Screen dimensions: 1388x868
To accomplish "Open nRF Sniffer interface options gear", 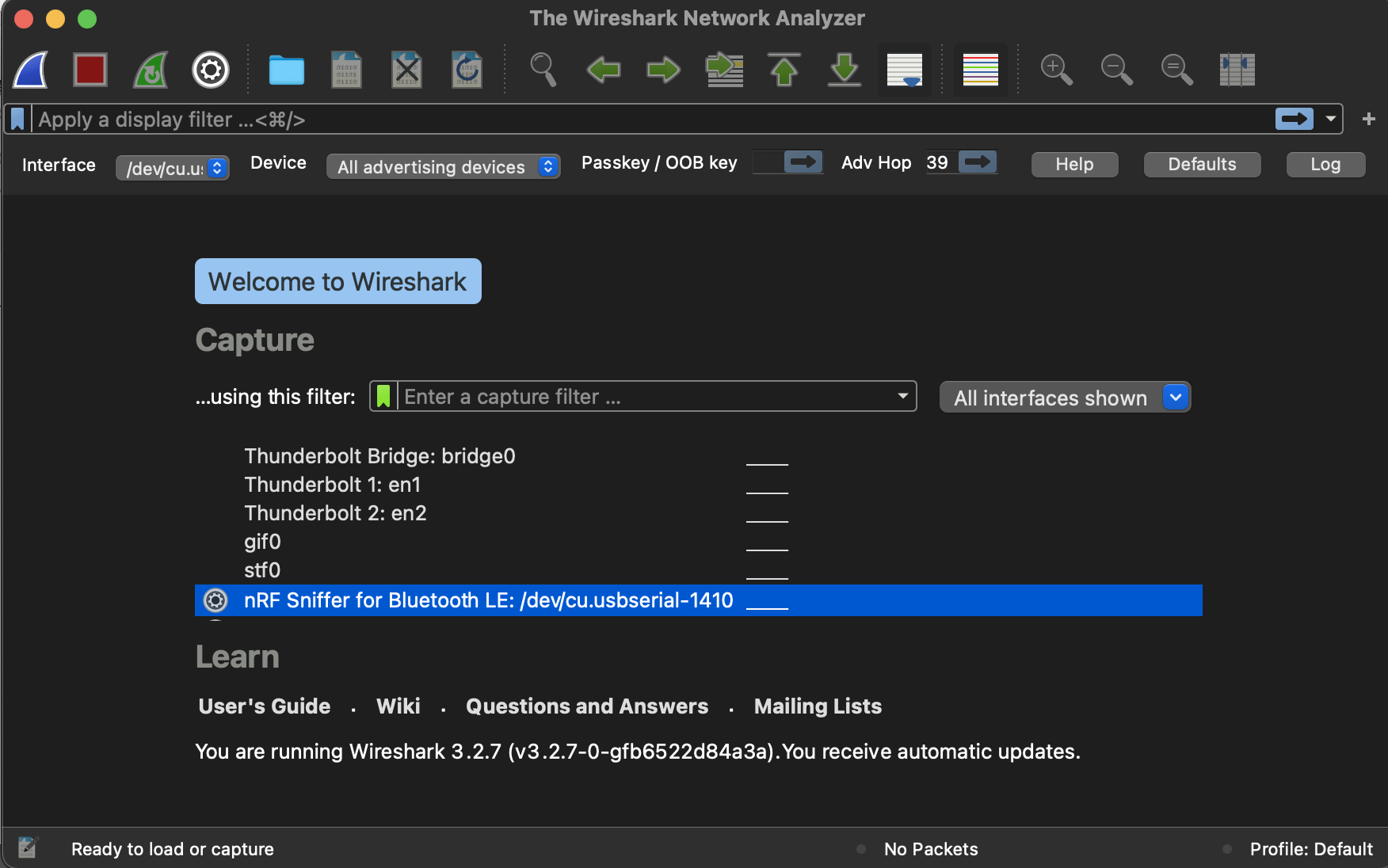I will (x=215, y=600).
